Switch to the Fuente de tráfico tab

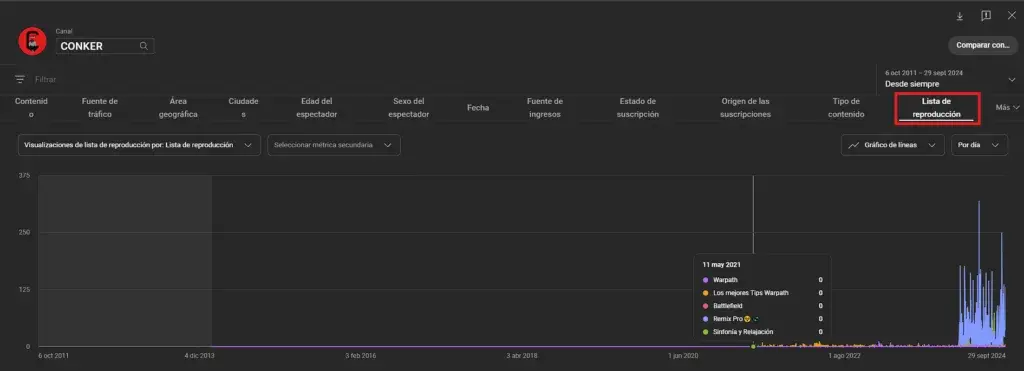(x=100, y=108)
